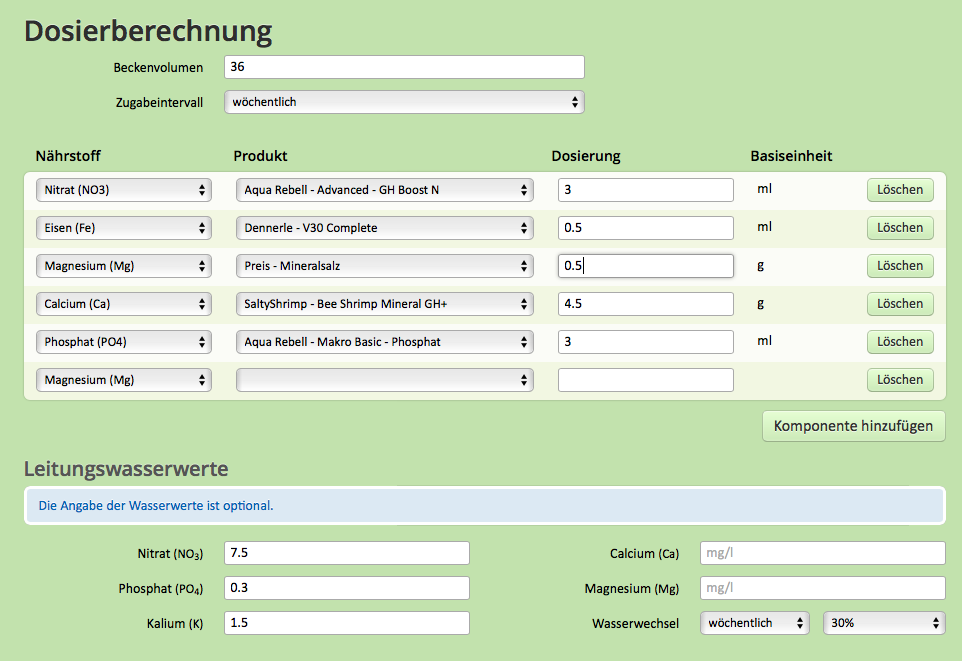The width and height of the screenshot is (962, 661).
Task: Click the dosage field for Eisen row
Action: (645, 228)
